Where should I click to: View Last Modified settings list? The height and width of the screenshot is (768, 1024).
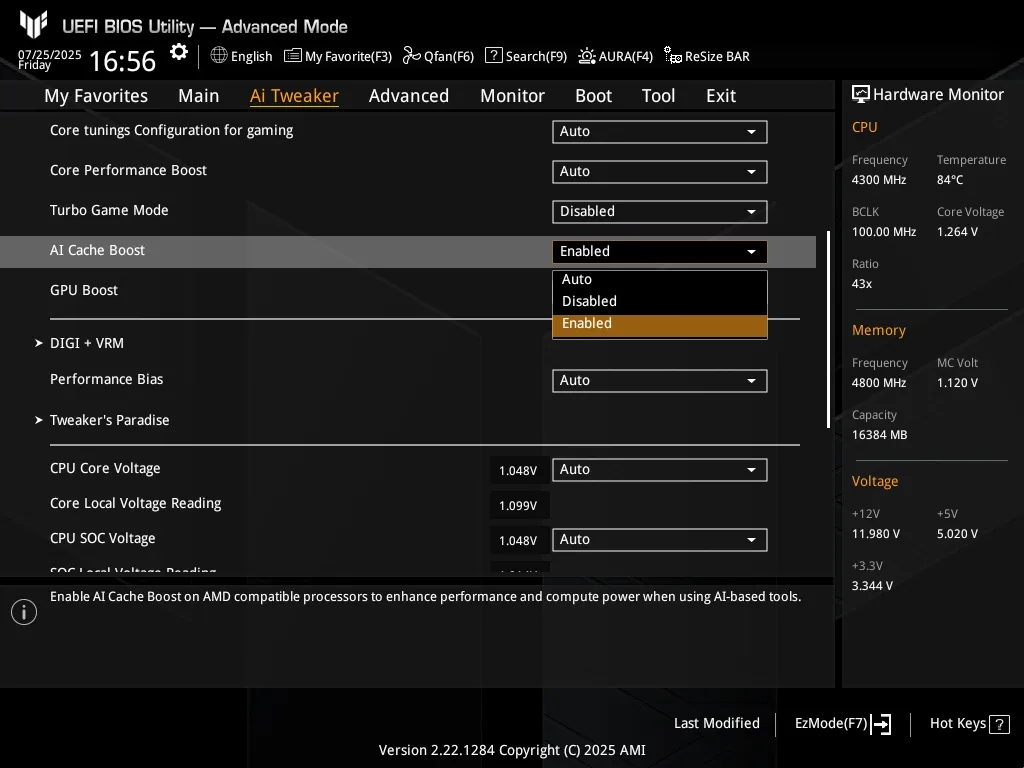[716, 723]
